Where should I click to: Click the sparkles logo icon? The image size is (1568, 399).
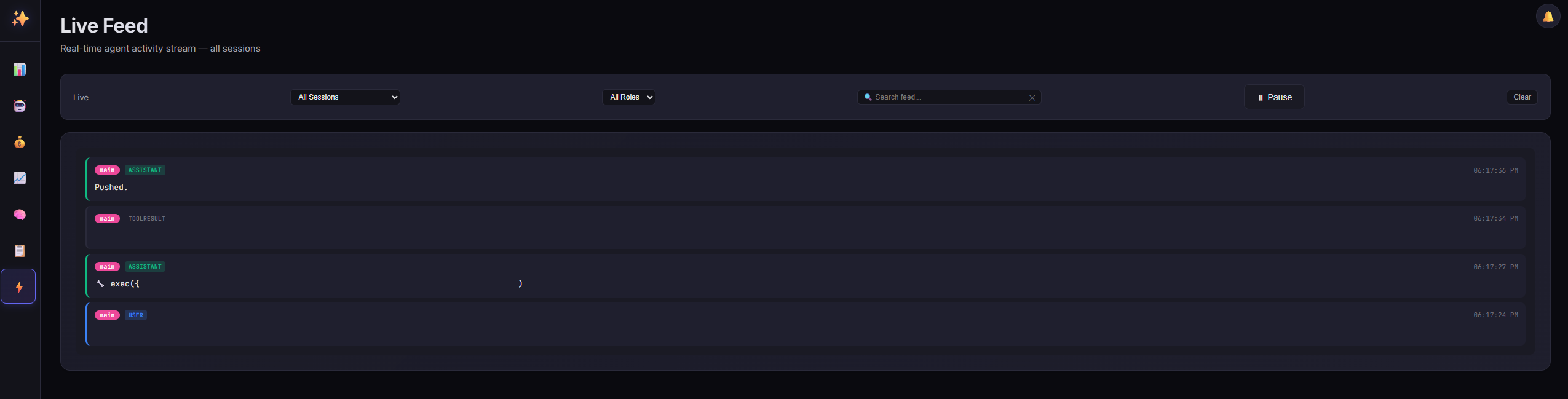(20, 19)
